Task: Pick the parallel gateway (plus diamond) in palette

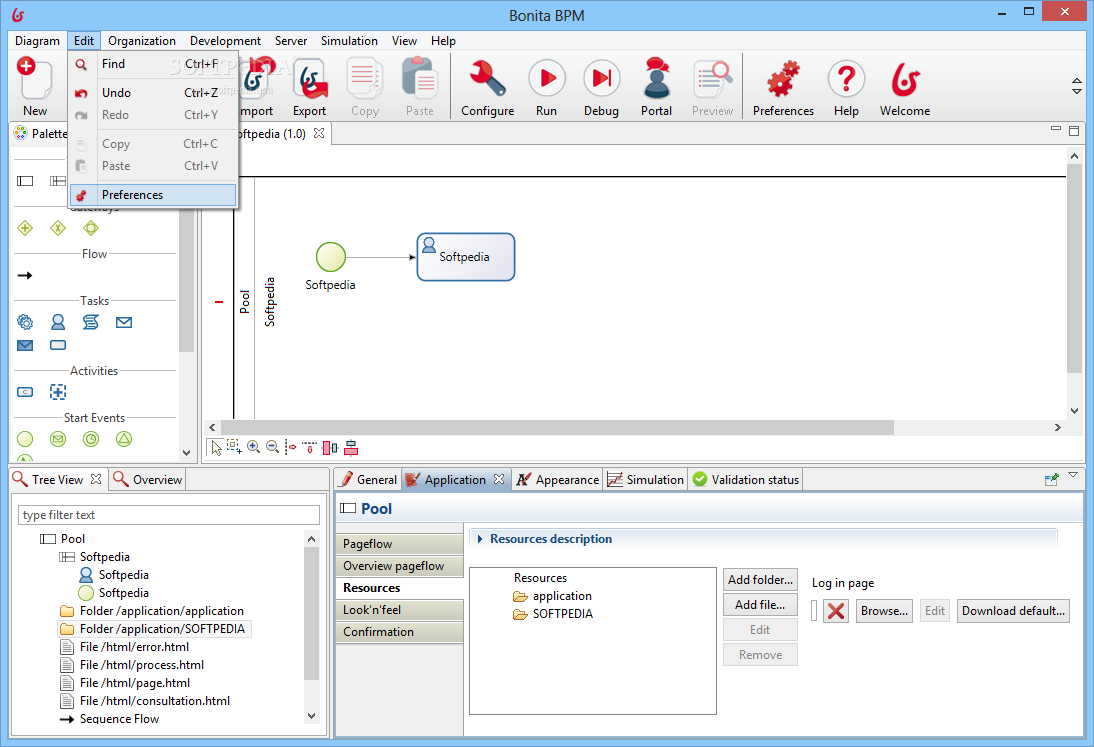Action: click(25, 228)
